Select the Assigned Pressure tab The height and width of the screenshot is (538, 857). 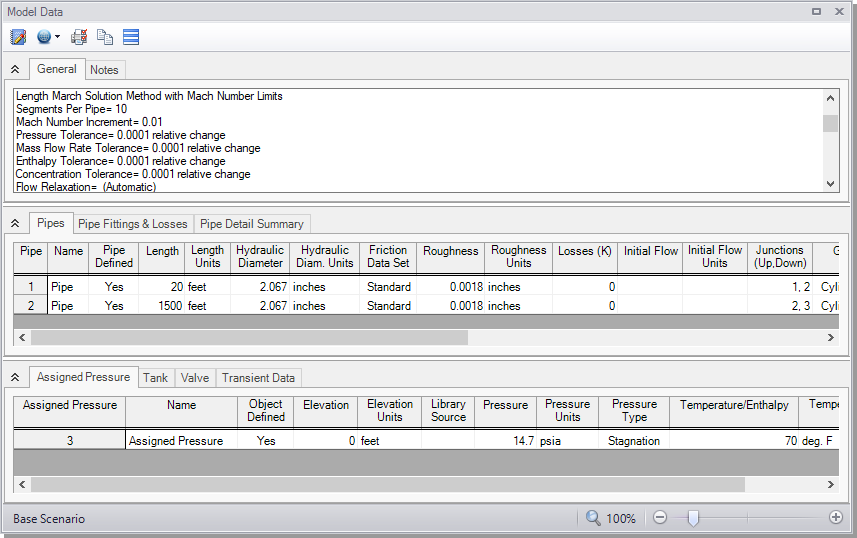(84, 377)
